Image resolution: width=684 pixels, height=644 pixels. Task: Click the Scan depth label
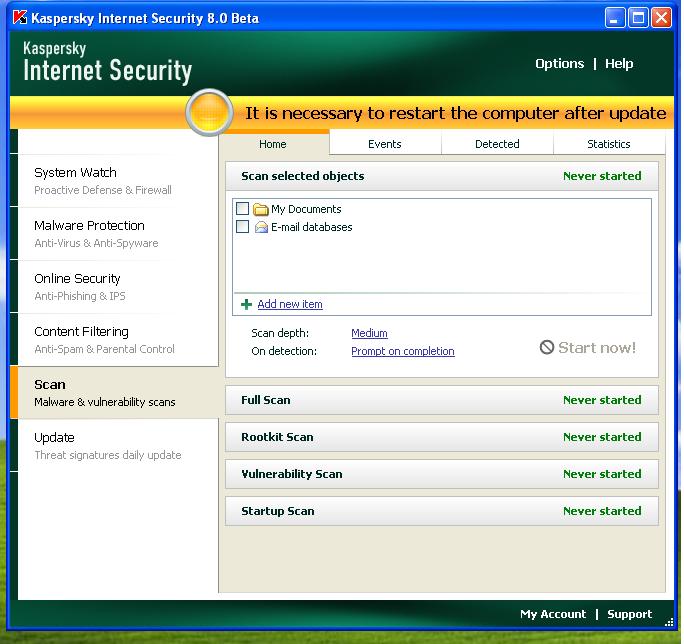(x=280, y=333)
